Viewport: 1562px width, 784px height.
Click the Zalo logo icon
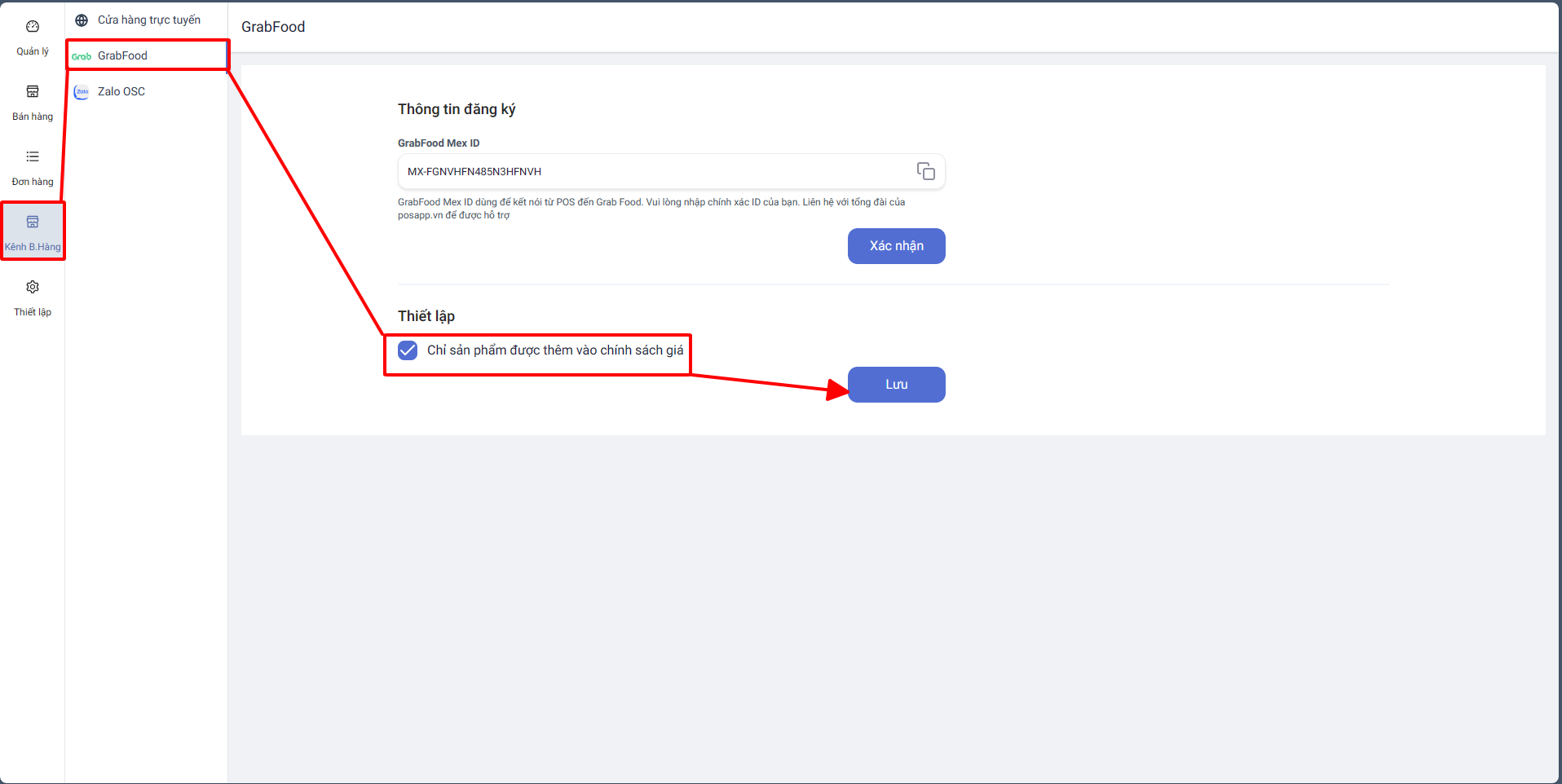coord(82,92)
